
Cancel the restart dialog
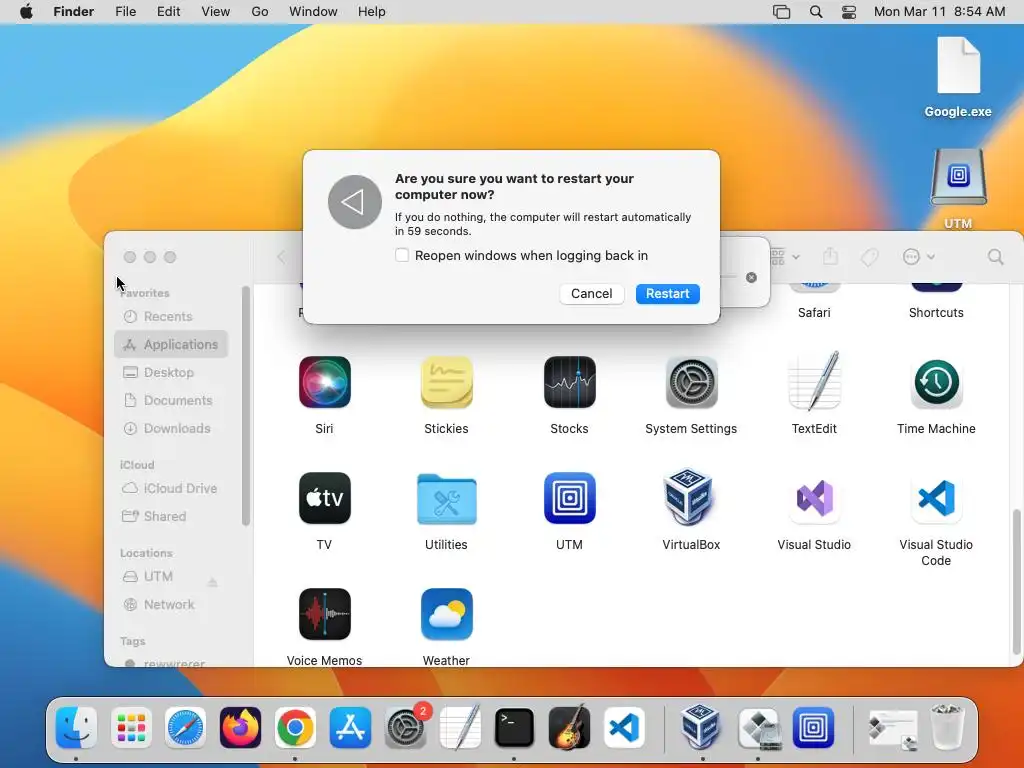click(592, 294)
